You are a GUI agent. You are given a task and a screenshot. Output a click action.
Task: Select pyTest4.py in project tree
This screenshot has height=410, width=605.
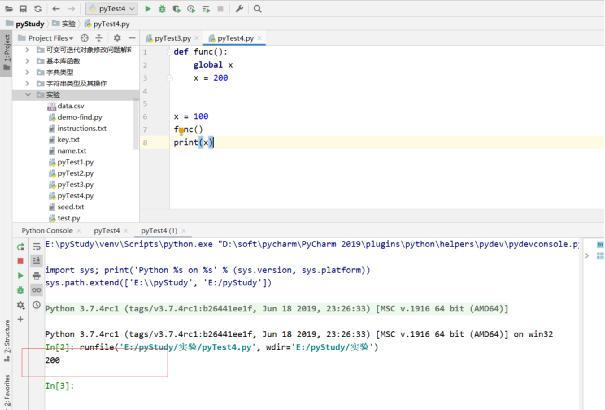coord(75,196)
